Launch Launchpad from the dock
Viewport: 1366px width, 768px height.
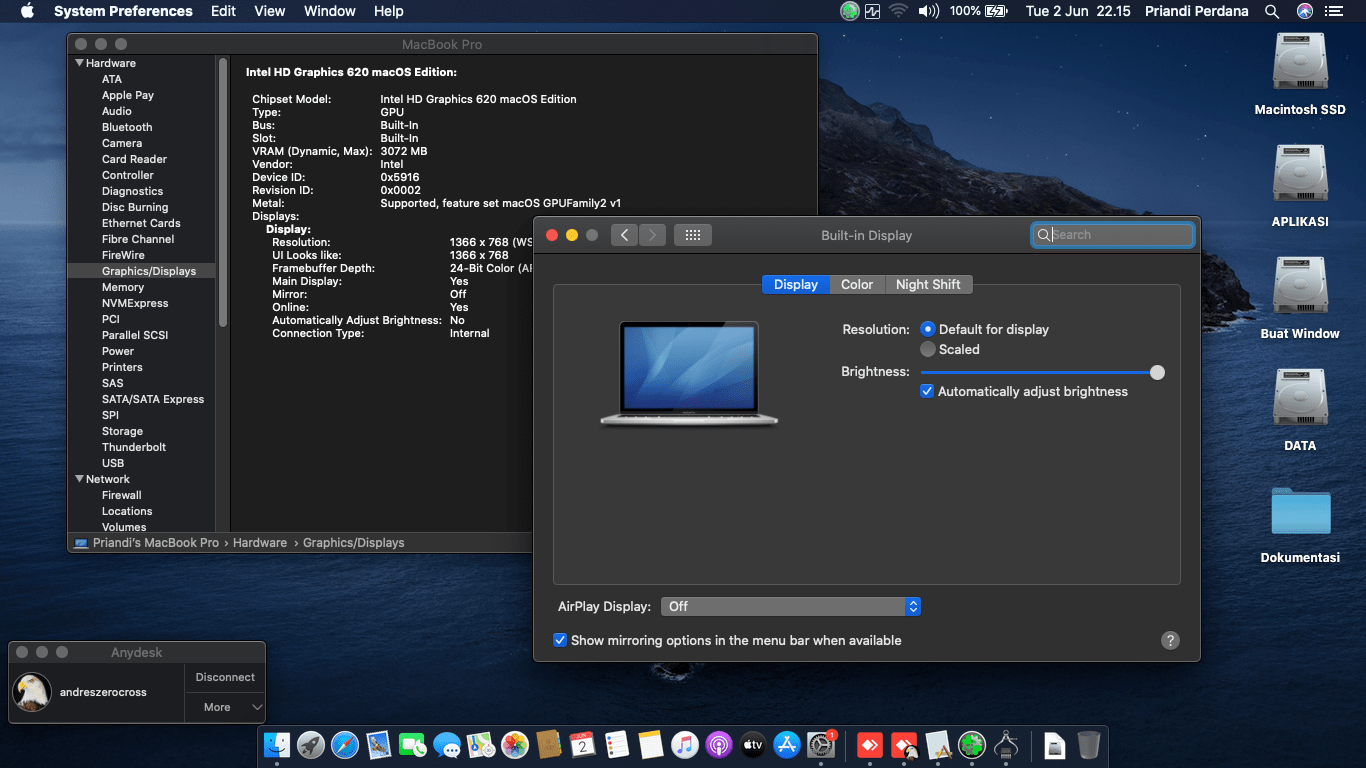point(310,745)
